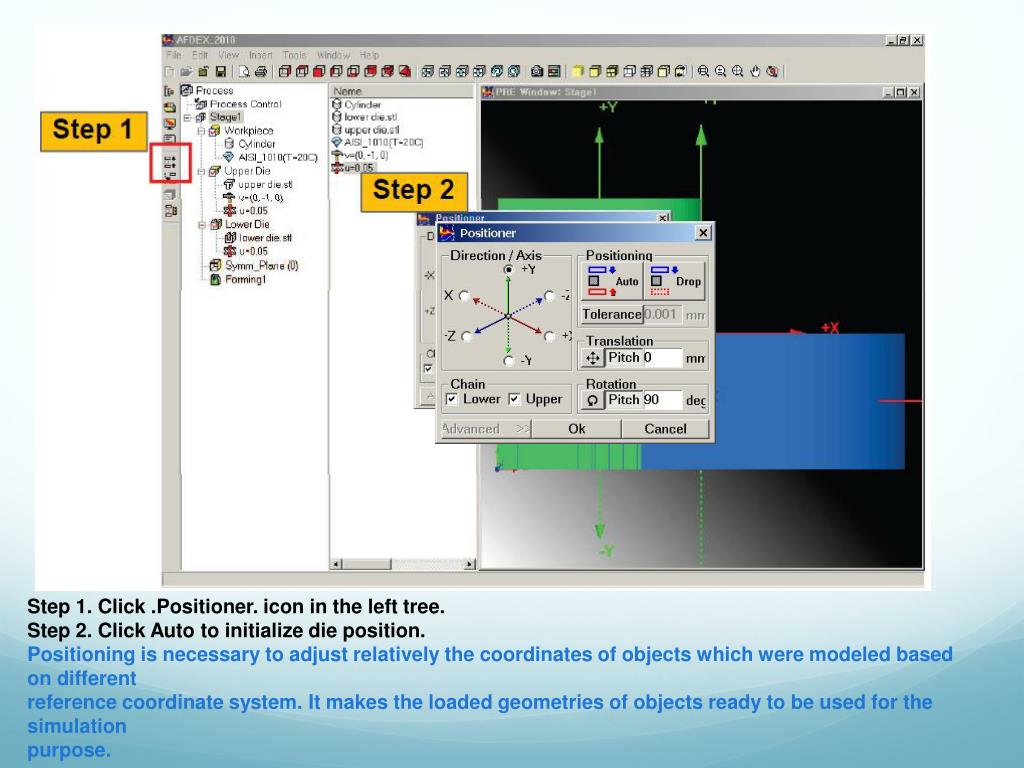Click the Translation move-arrows icon button
Viewport: 1024px width, 768px height.
[593, 358]
